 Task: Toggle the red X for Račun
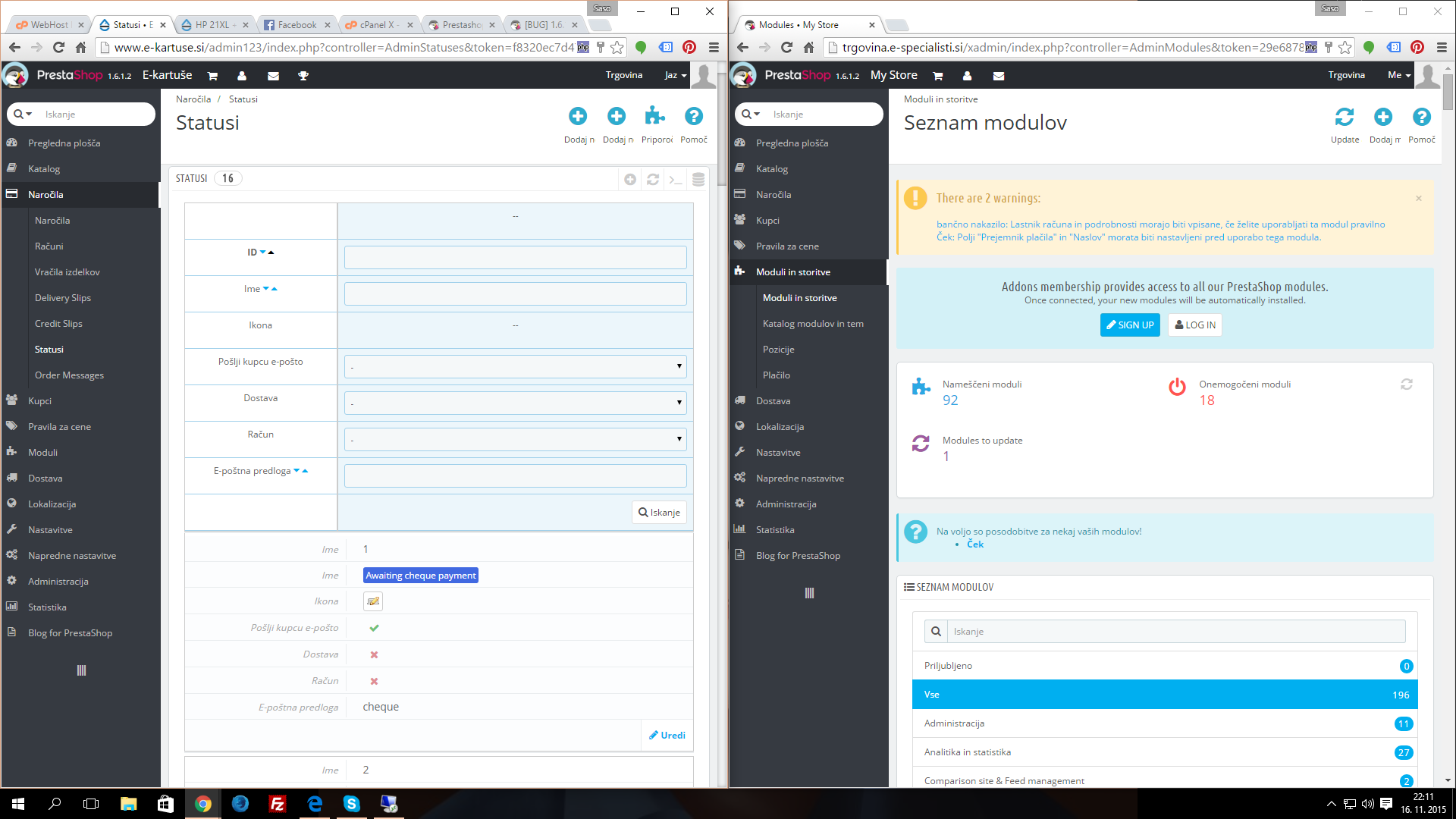tap(374, 681)
